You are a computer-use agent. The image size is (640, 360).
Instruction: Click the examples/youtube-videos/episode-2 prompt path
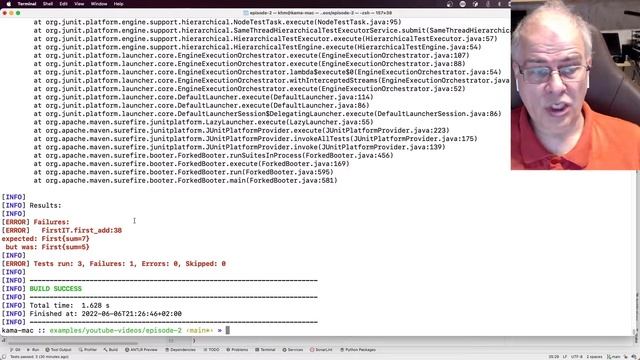click(116, 330)
